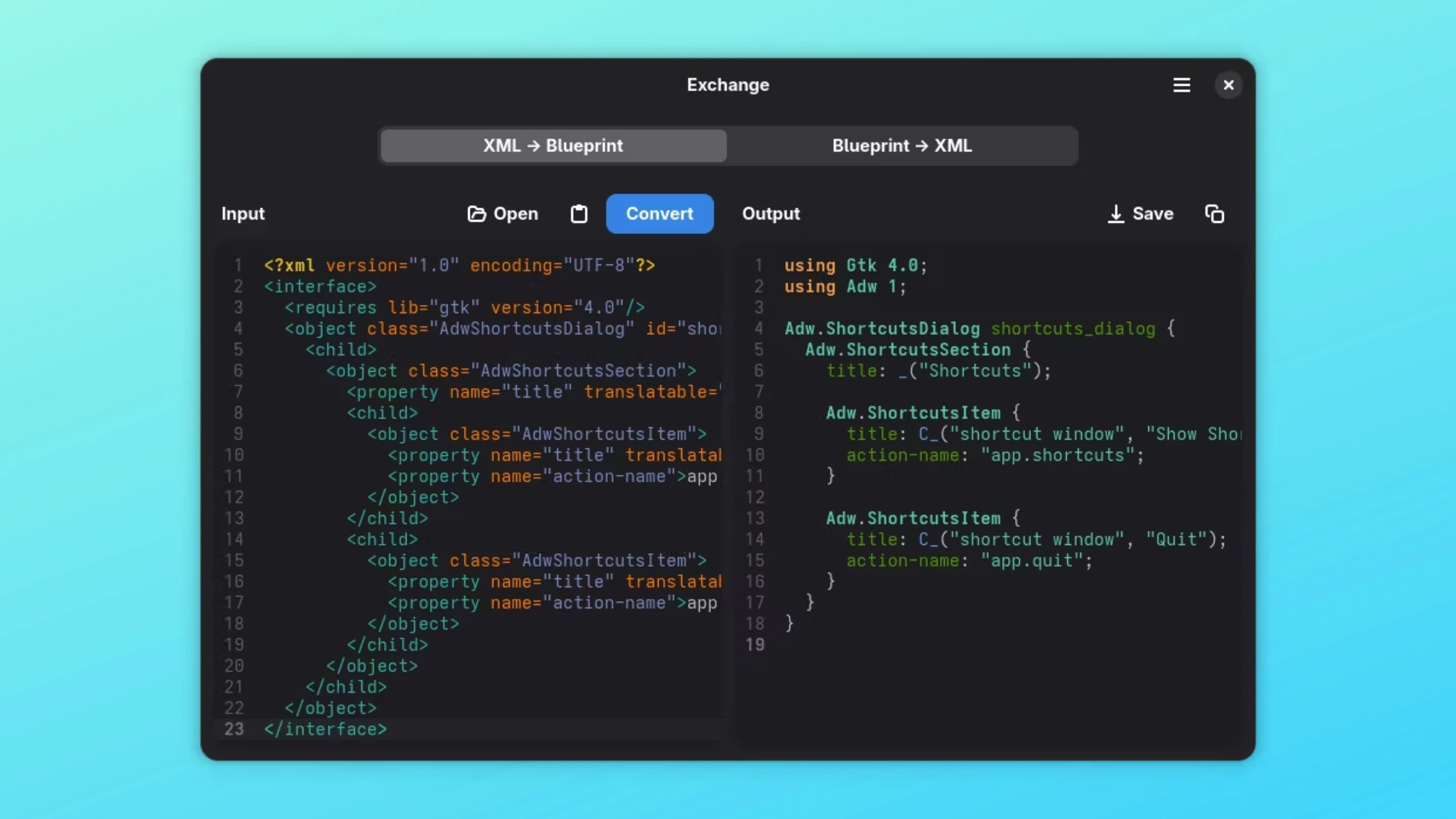
Task: Click the Exchange title in the header bar
Action: coord(728,85)
